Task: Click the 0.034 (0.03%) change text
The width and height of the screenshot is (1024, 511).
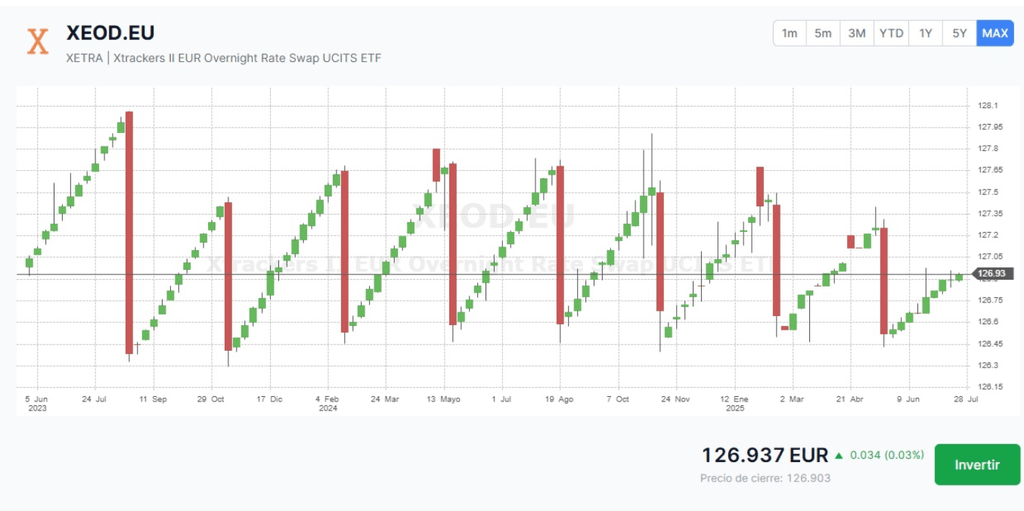Action: (x=887, y=456)
